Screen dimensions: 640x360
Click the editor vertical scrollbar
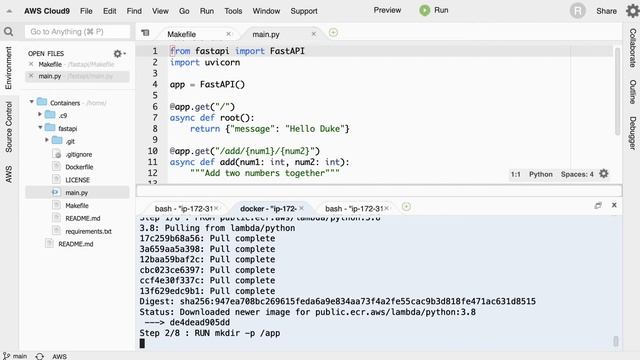click(617, 92)
